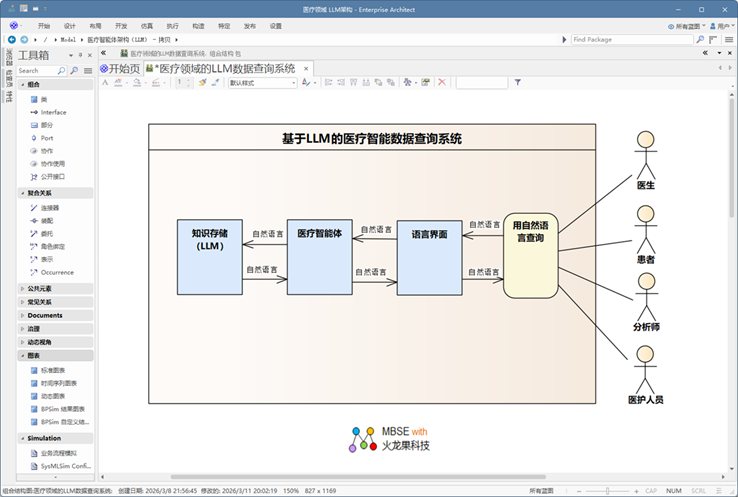This screenshot has height=497, width=738.
Task: Open the 设计 ribbon menu
Action: [x=69, y=25]
